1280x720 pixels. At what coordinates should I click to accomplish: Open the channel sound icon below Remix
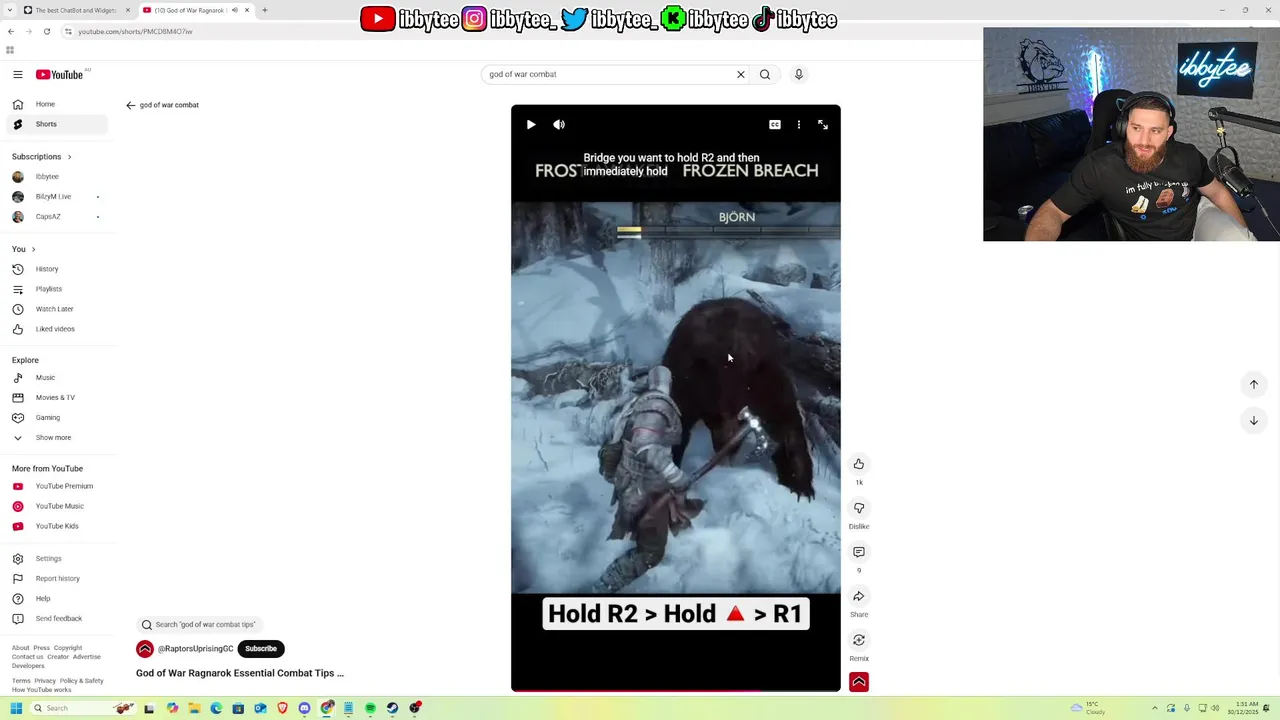[x=858, y=682]
